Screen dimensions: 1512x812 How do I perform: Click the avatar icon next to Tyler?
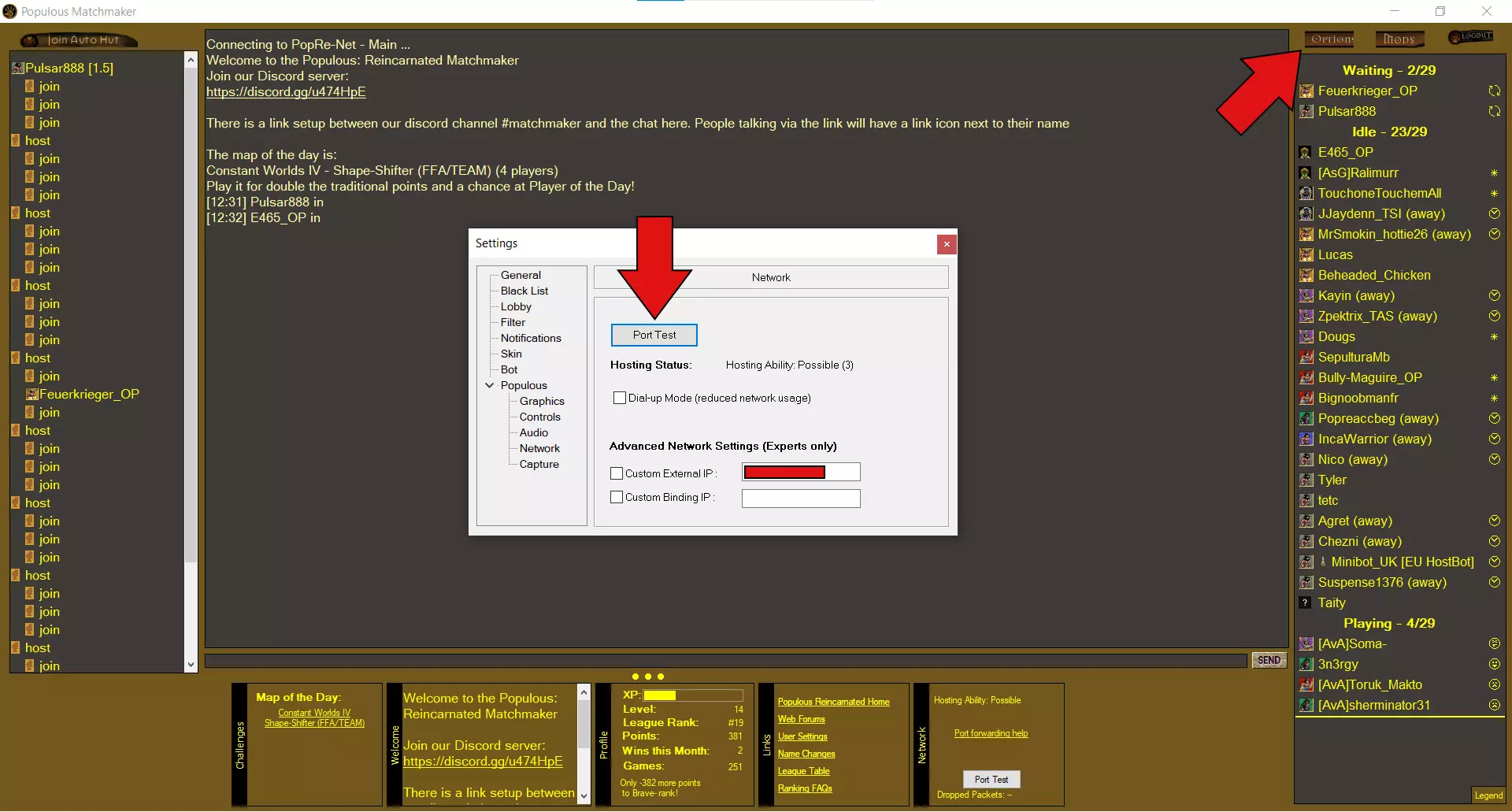(x=1306, y=480)
